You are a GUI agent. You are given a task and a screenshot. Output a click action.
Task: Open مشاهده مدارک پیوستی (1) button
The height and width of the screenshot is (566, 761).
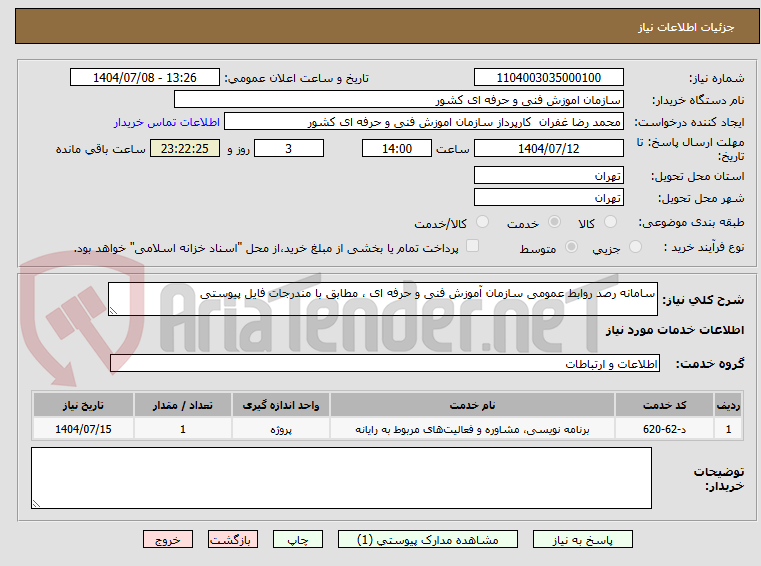click(x=428, y=539)
